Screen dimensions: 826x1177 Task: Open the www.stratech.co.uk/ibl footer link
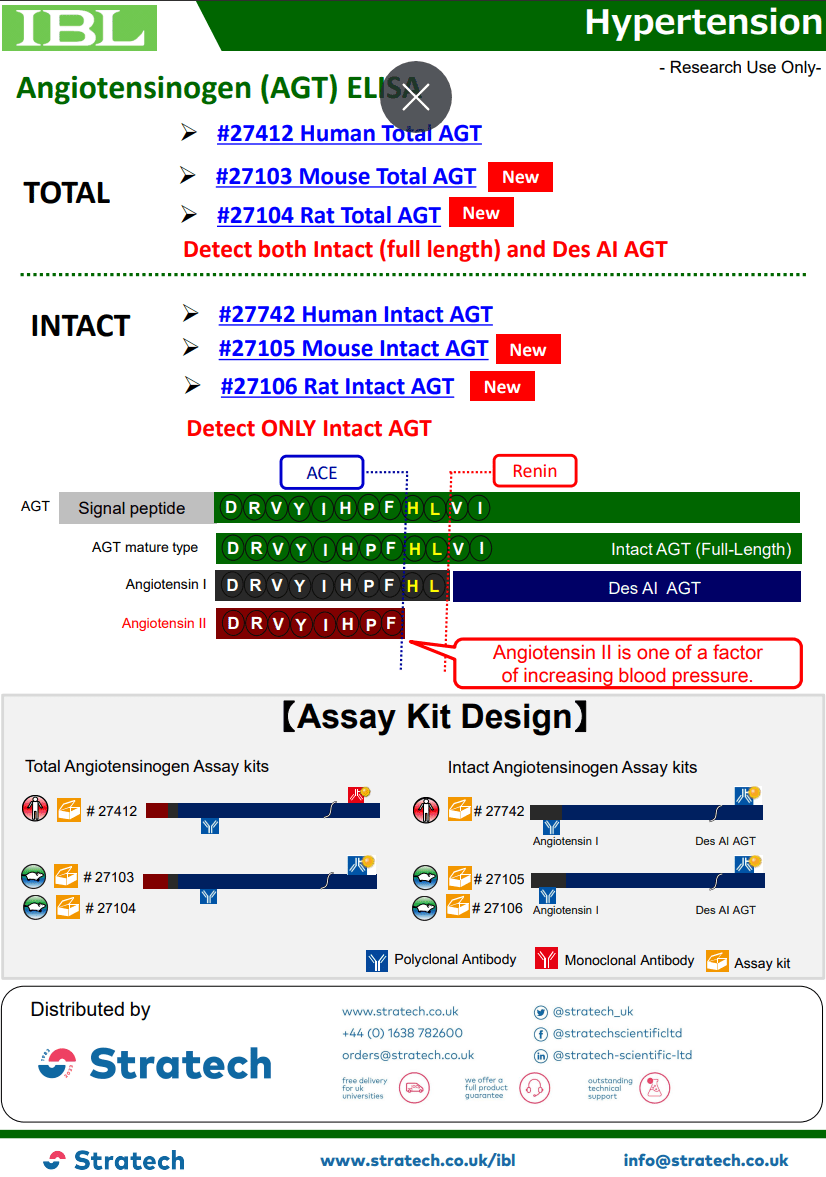(418, 1161)
